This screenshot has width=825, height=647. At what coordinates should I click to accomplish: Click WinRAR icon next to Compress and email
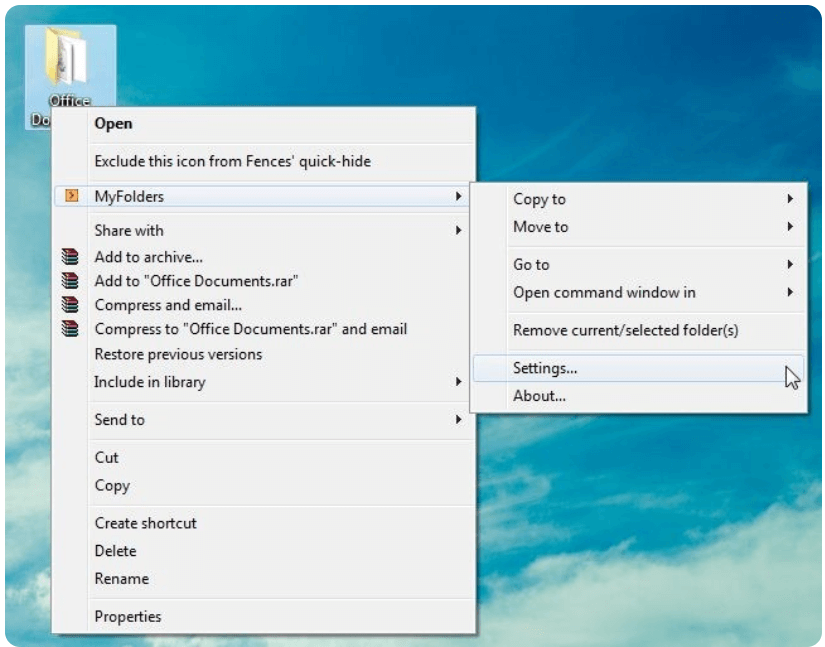click(x=70, y=305)
